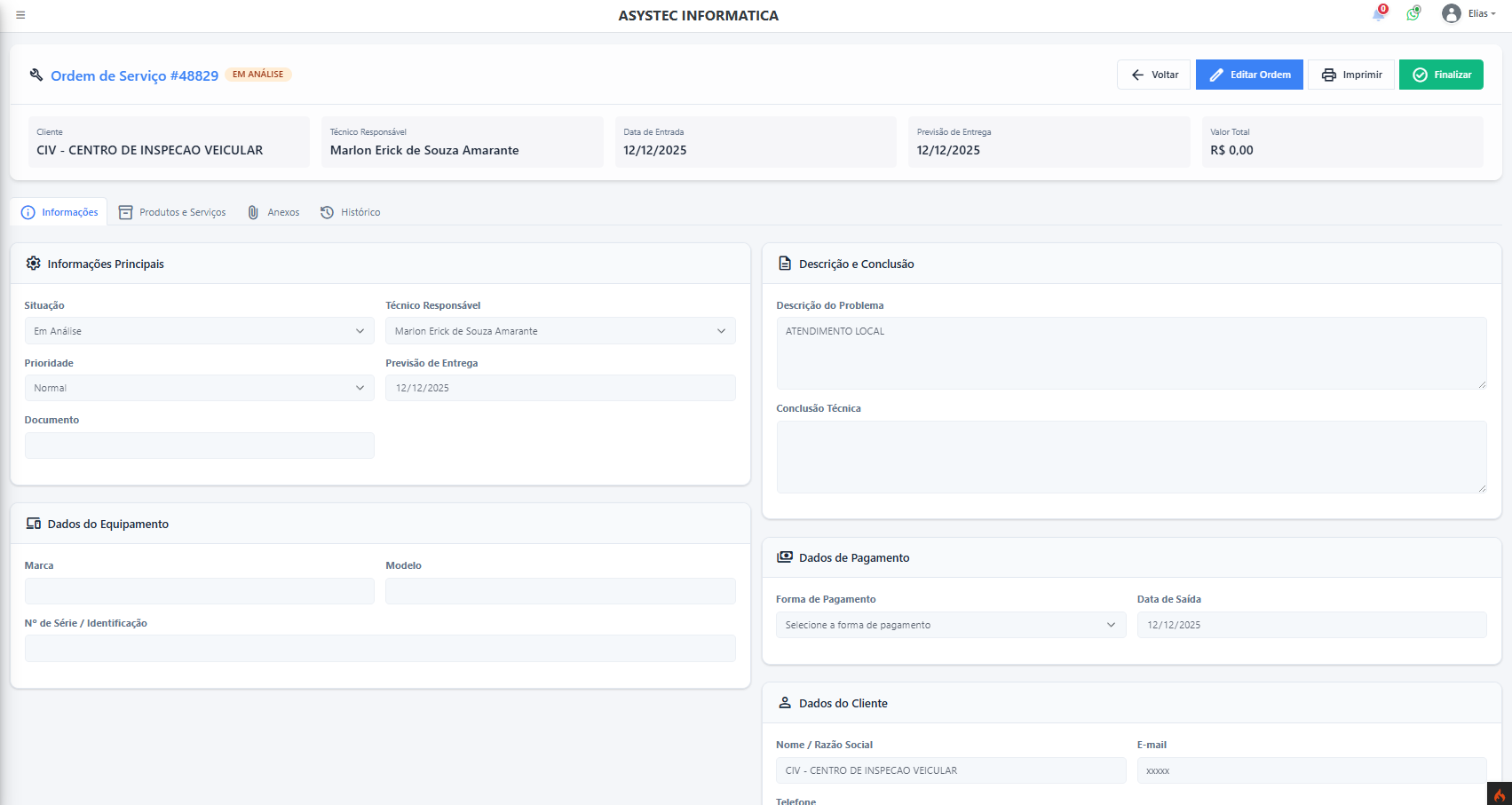The height and width of the screenshot is (805, 1512).
Task: Open the Anexos tab
Action: coord(273,212)
